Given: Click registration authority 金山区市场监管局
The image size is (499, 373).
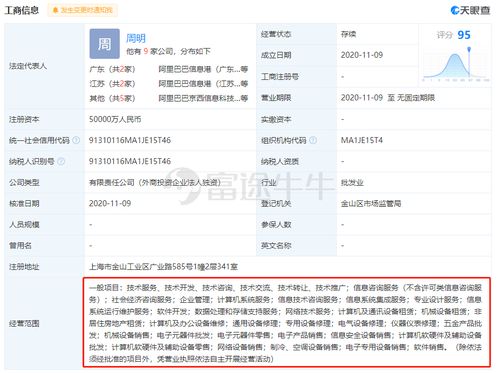Looking at the screenshot, I should [371, 204].
